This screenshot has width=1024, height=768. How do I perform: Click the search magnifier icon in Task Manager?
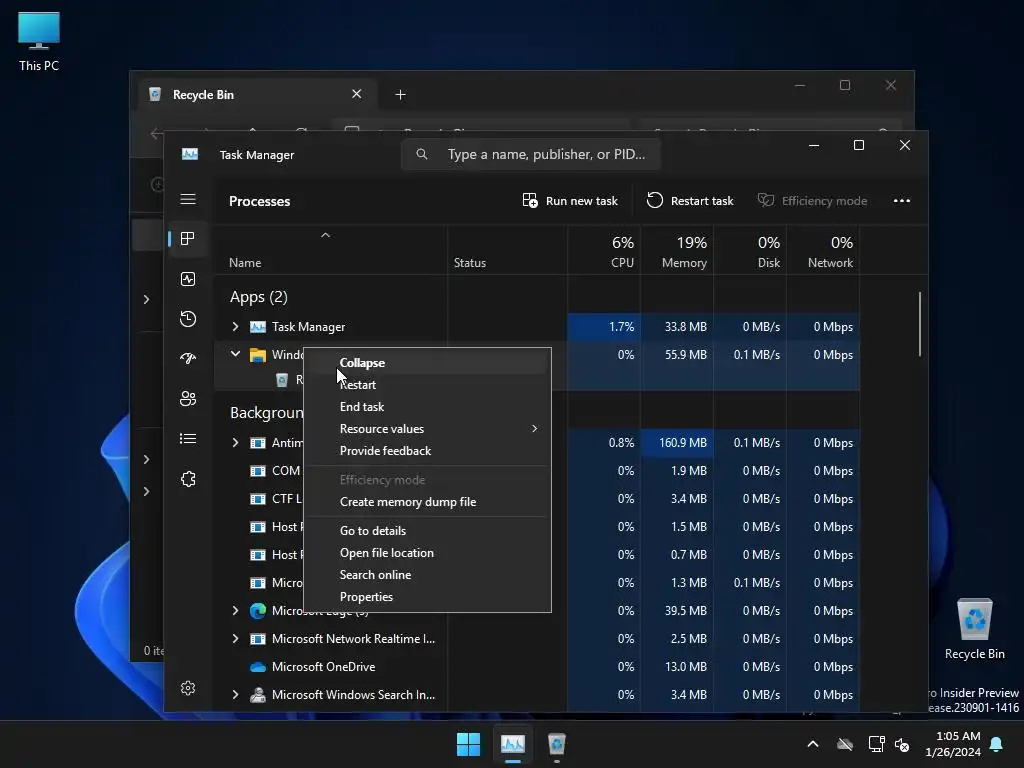pyautogui.click(x=422, y=155)
